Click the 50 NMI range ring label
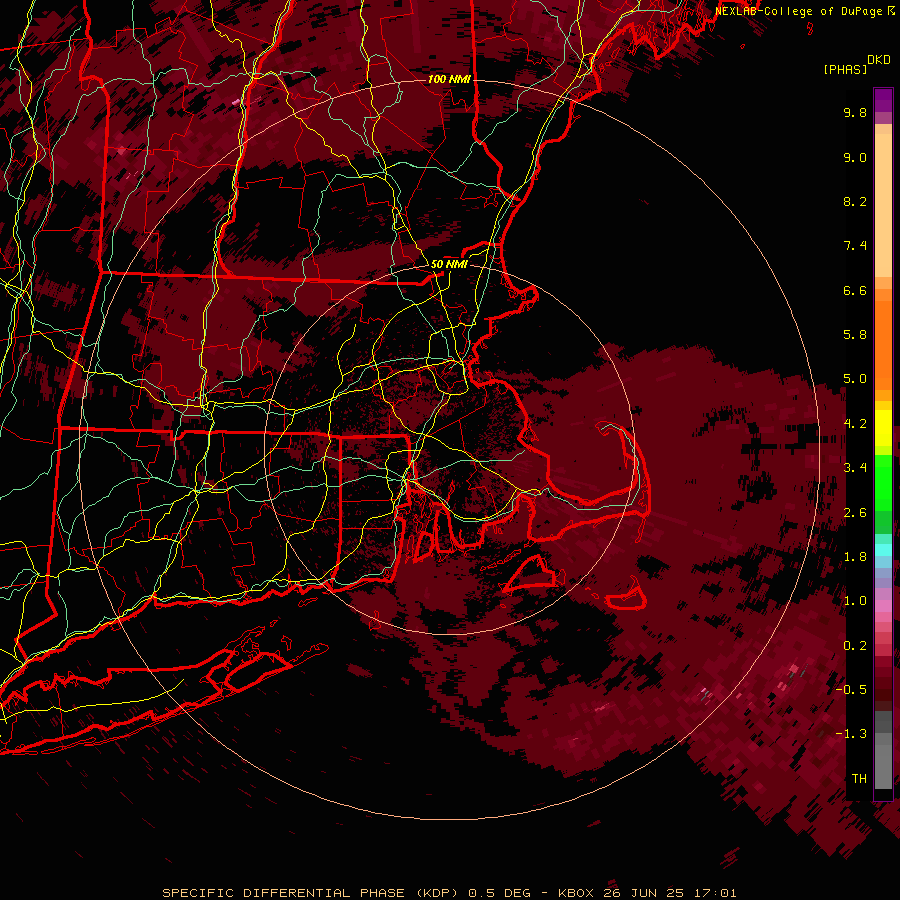900x900 pixels. 449,264
